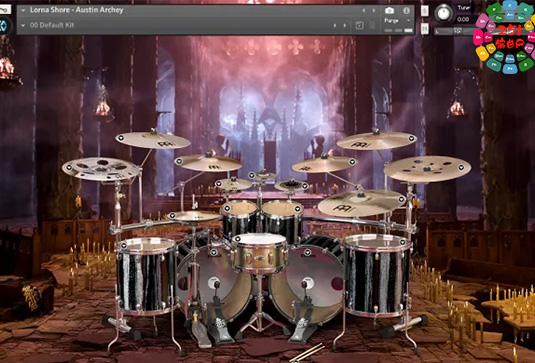The image size is (535, 363).
Task: Go to previous snapshot arrow
Action: 335,25
